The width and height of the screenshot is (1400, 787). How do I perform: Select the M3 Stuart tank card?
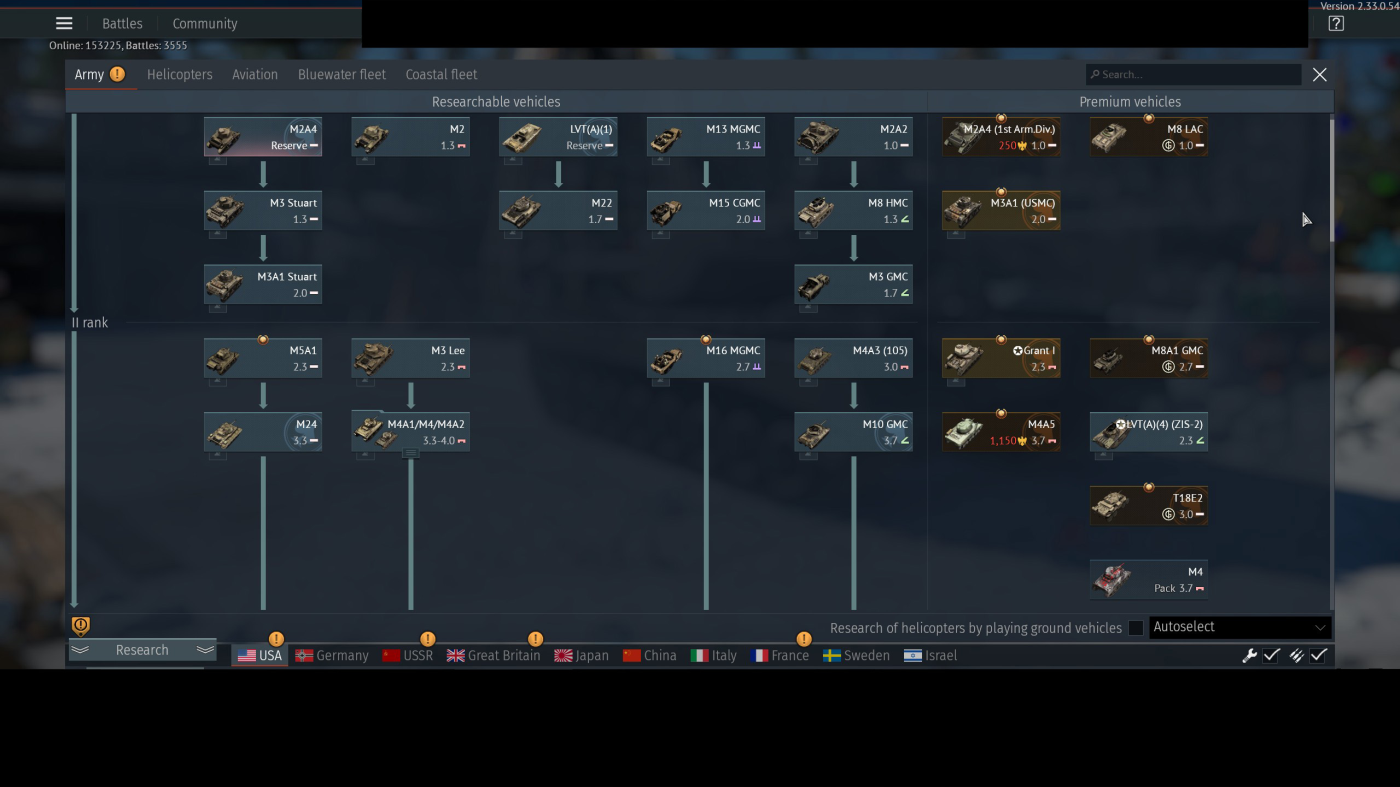[263, 211]
